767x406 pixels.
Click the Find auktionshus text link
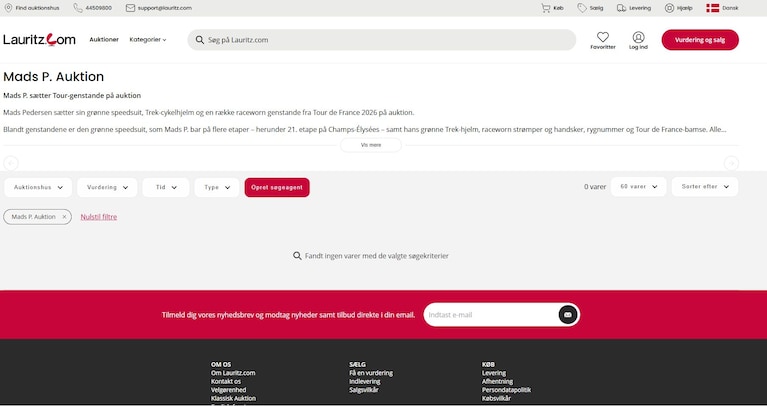37,8
